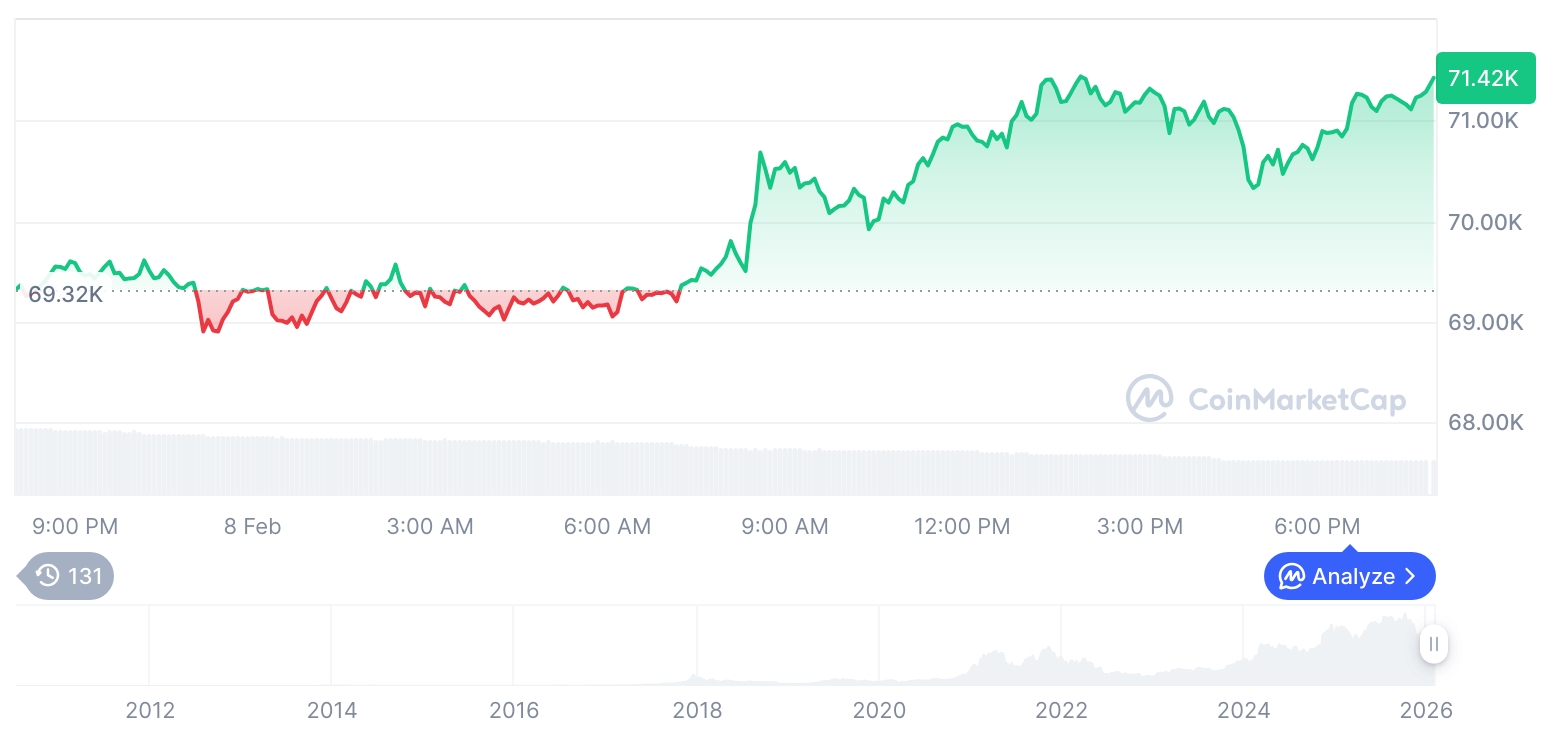The image size is (1566, 732).
Task: Open the CoinMarketCap watermark text
Action: click(1297, 400)
